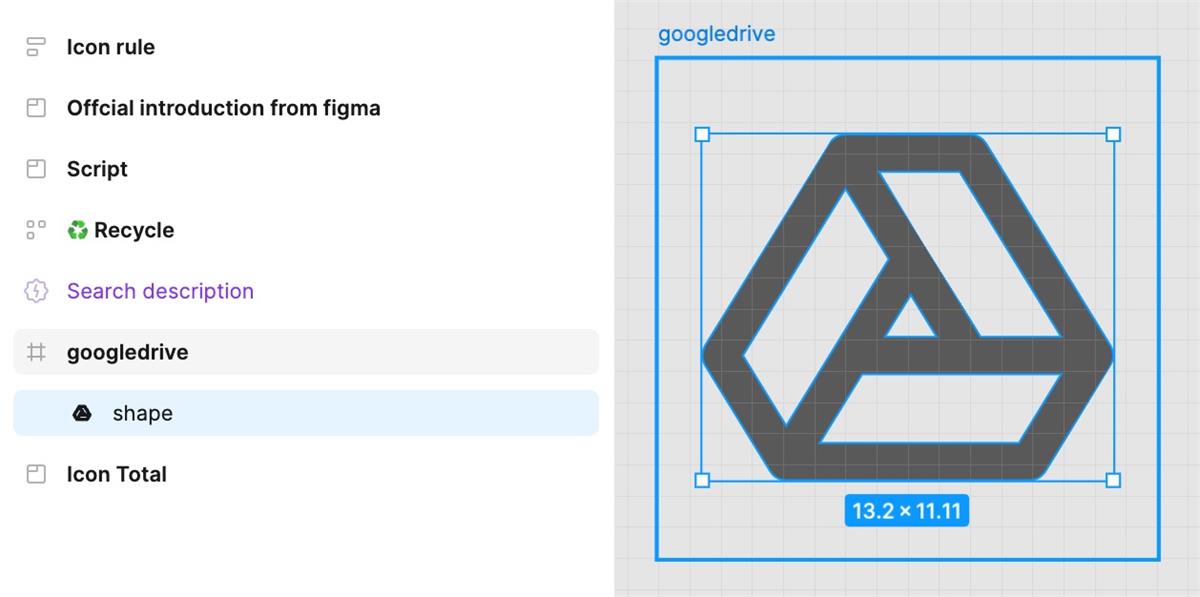Click the googledrive frame hash icon
1200x597 pixels.
pos(36,352)
